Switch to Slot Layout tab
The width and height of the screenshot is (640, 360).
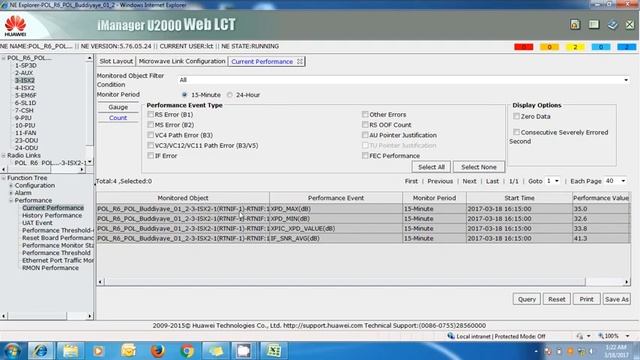point(116,61)
